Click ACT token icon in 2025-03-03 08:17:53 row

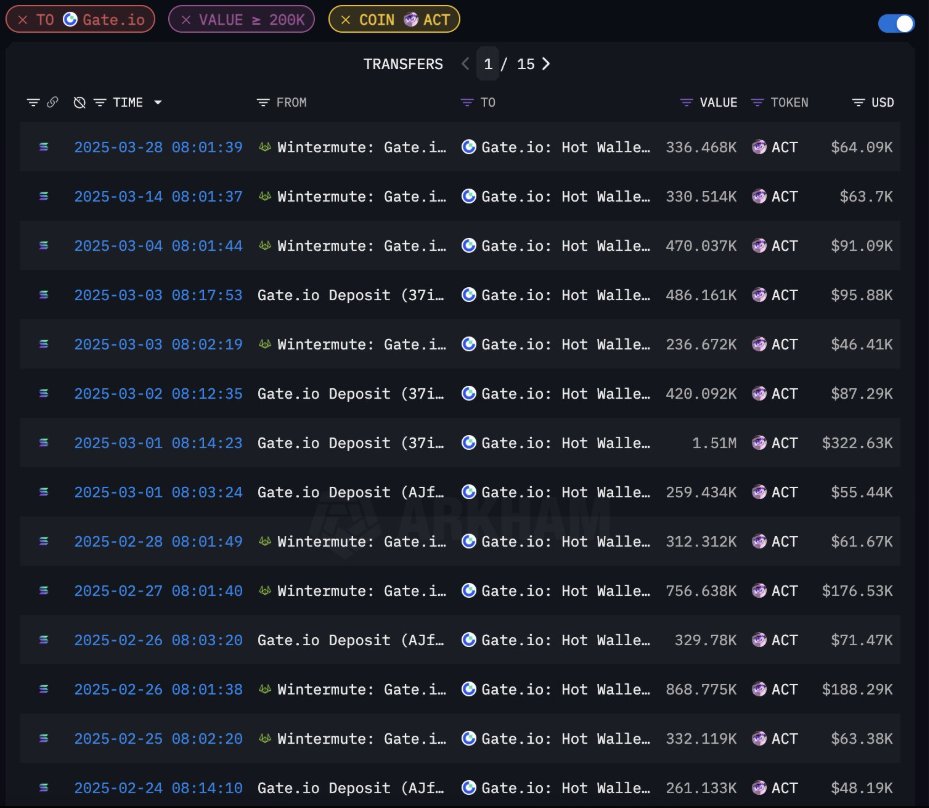(759, 294)
